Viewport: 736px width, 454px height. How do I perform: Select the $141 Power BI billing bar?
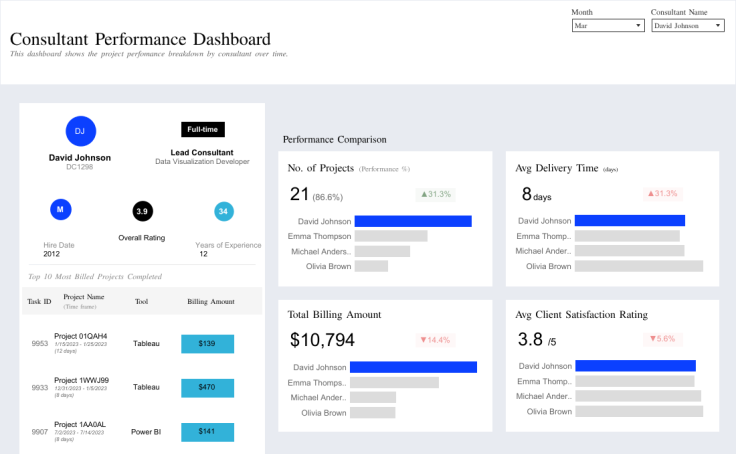[x=207, y=432]
